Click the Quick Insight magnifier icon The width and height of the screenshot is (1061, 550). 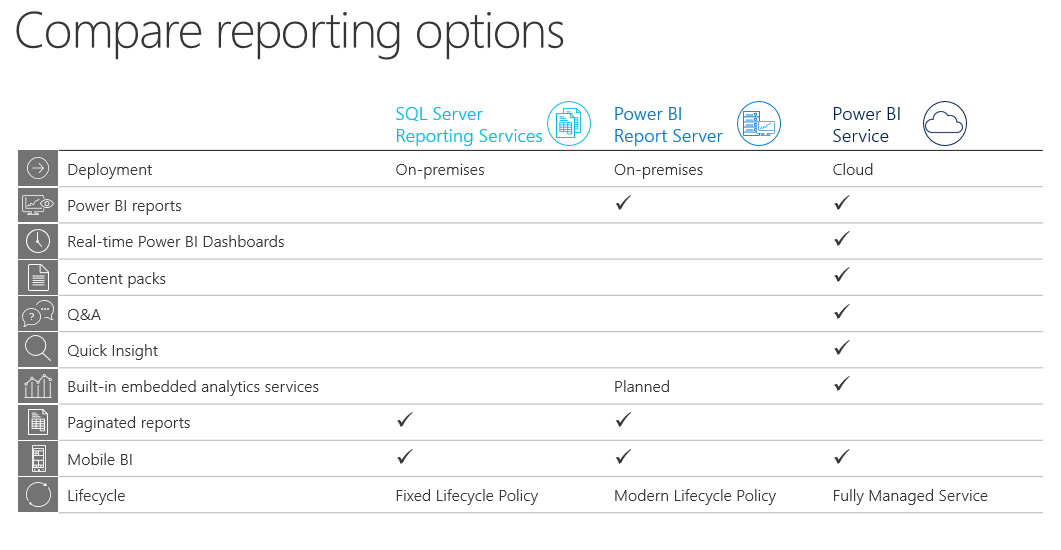pos(38,350)
